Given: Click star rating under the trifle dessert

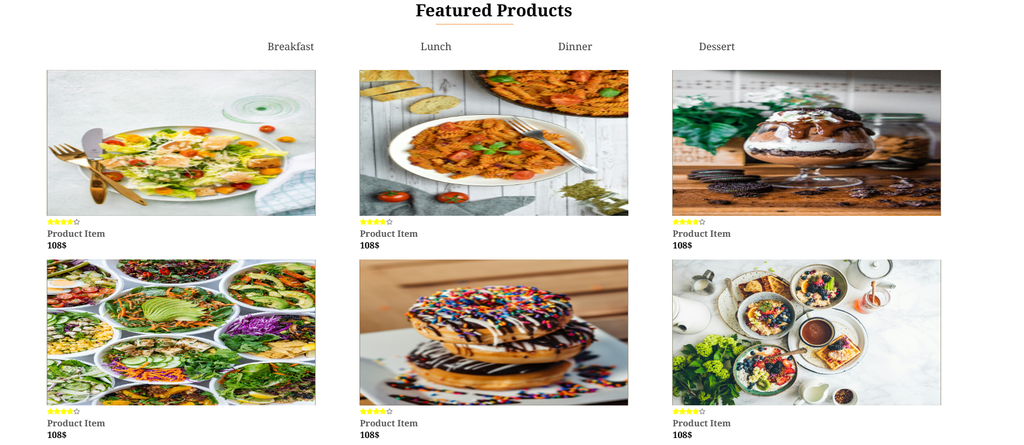Looking at the screenshot, I should tap(689, 222).
